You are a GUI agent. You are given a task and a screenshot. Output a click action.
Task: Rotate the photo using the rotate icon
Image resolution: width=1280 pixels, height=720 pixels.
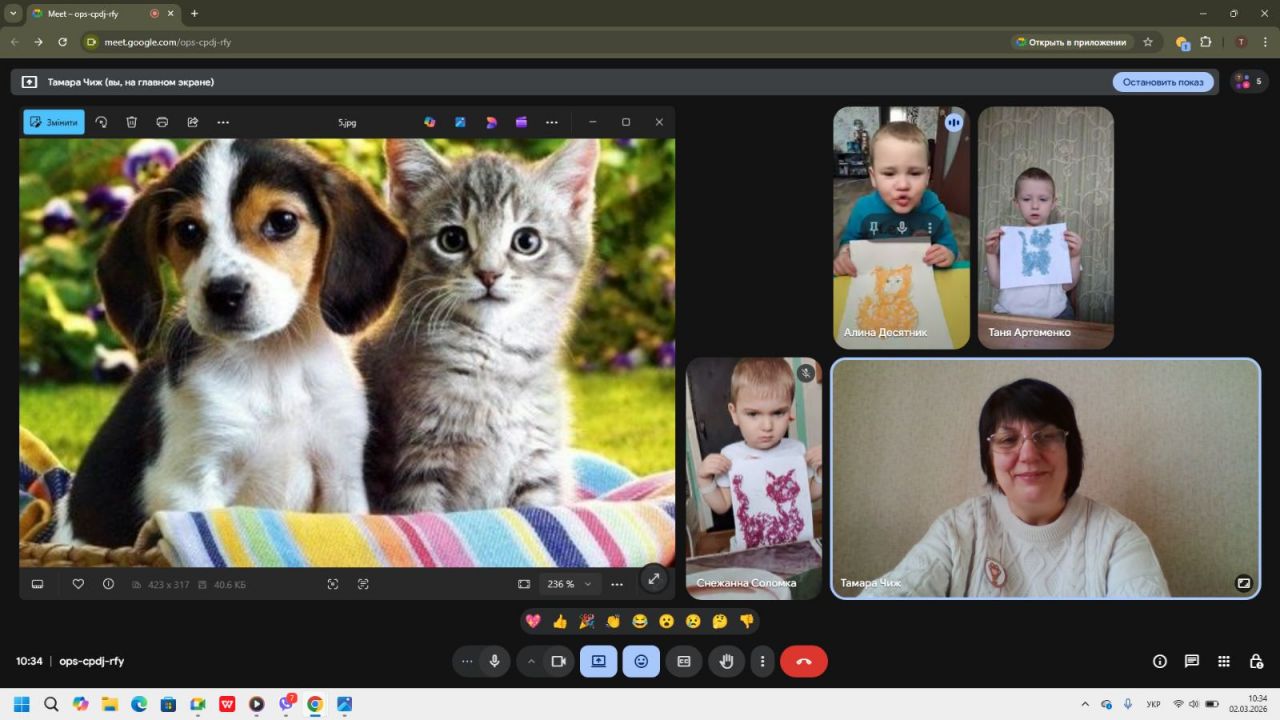tap(101, 122)
